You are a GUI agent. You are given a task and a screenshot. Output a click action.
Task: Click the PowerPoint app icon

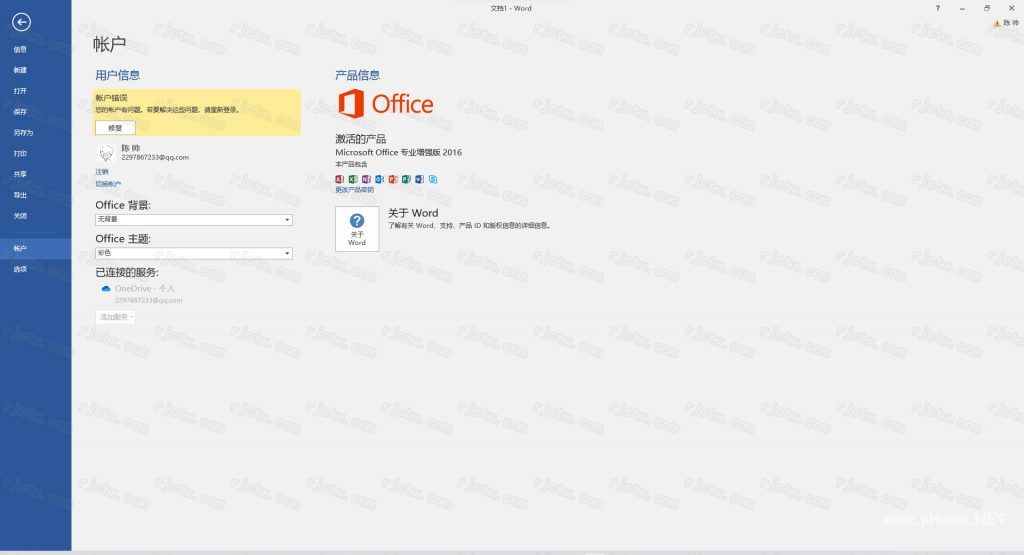(393, 179)
